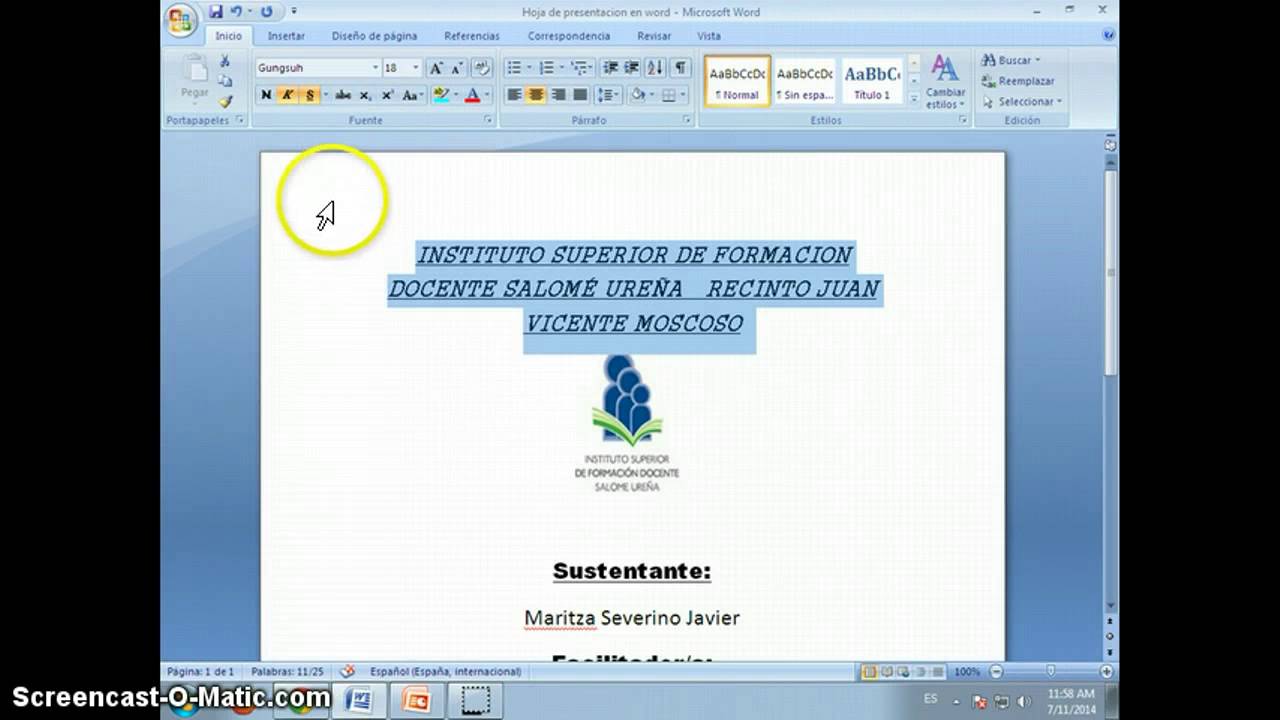The width and height of the screenshot is (1280, 720).
Task: Open Fuente dialog launcher
Action: tap(489, 120)
